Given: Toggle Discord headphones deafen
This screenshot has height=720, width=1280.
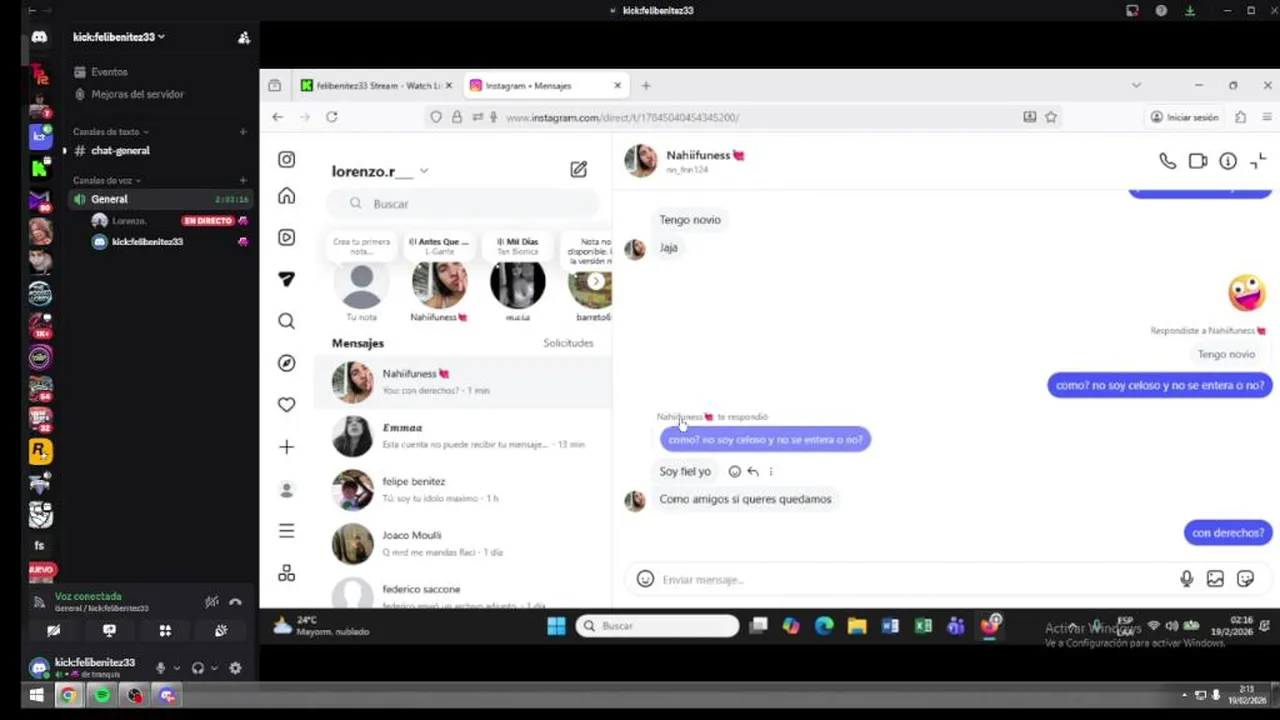Looking at the screenshot, I should click(x=198, y=668).
